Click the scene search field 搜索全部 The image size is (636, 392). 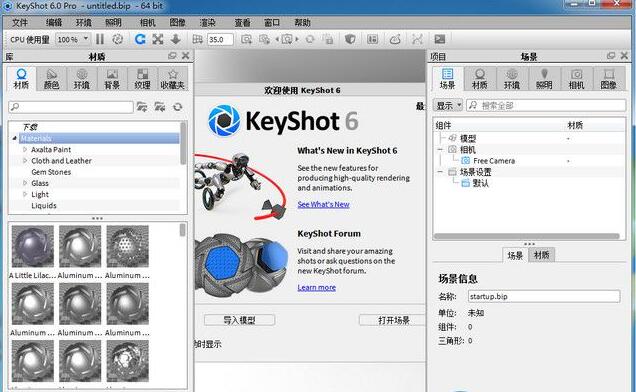(x=546, y=106)
